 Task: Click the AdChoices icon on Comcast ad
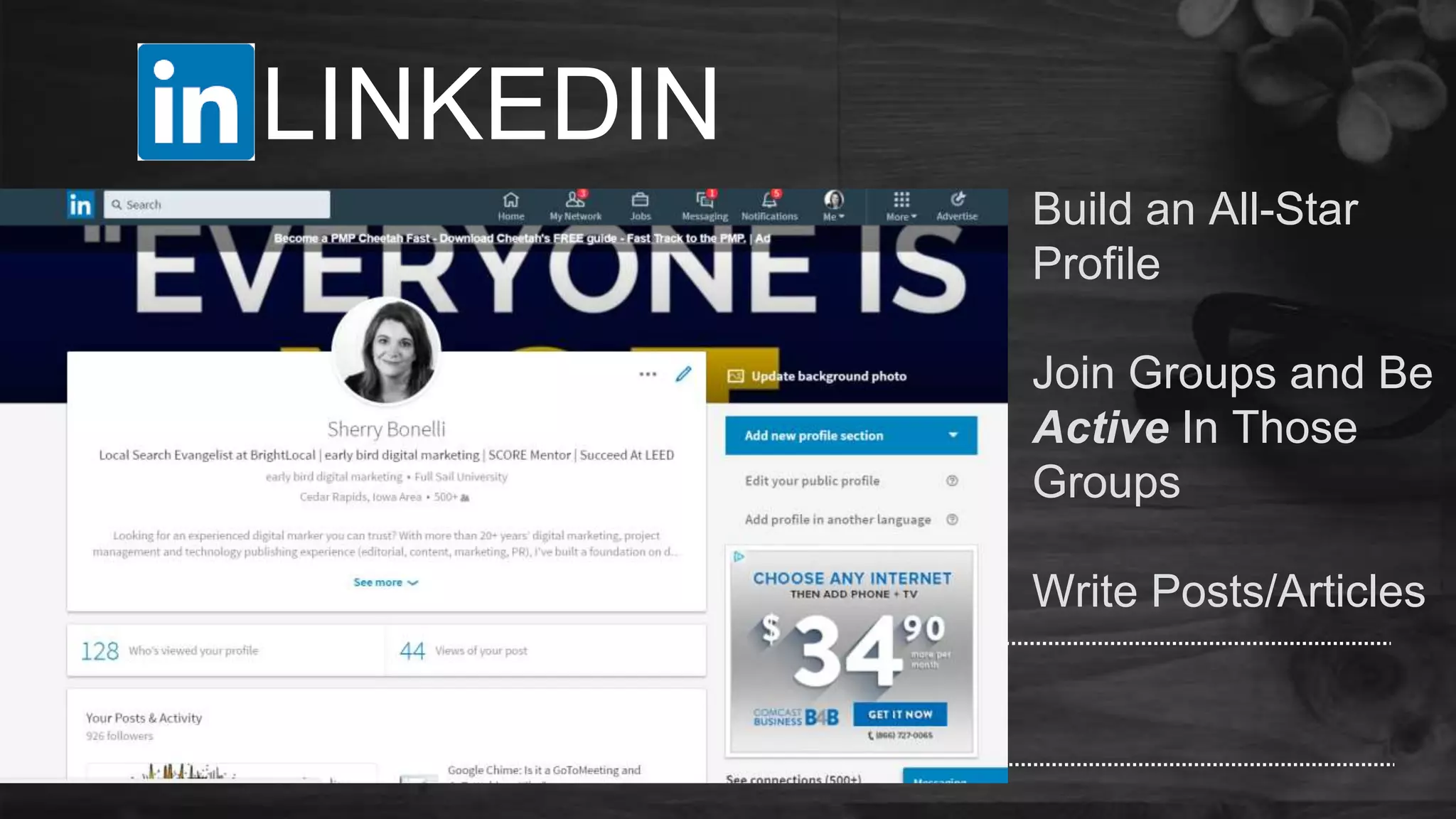(x=739, y=557)
